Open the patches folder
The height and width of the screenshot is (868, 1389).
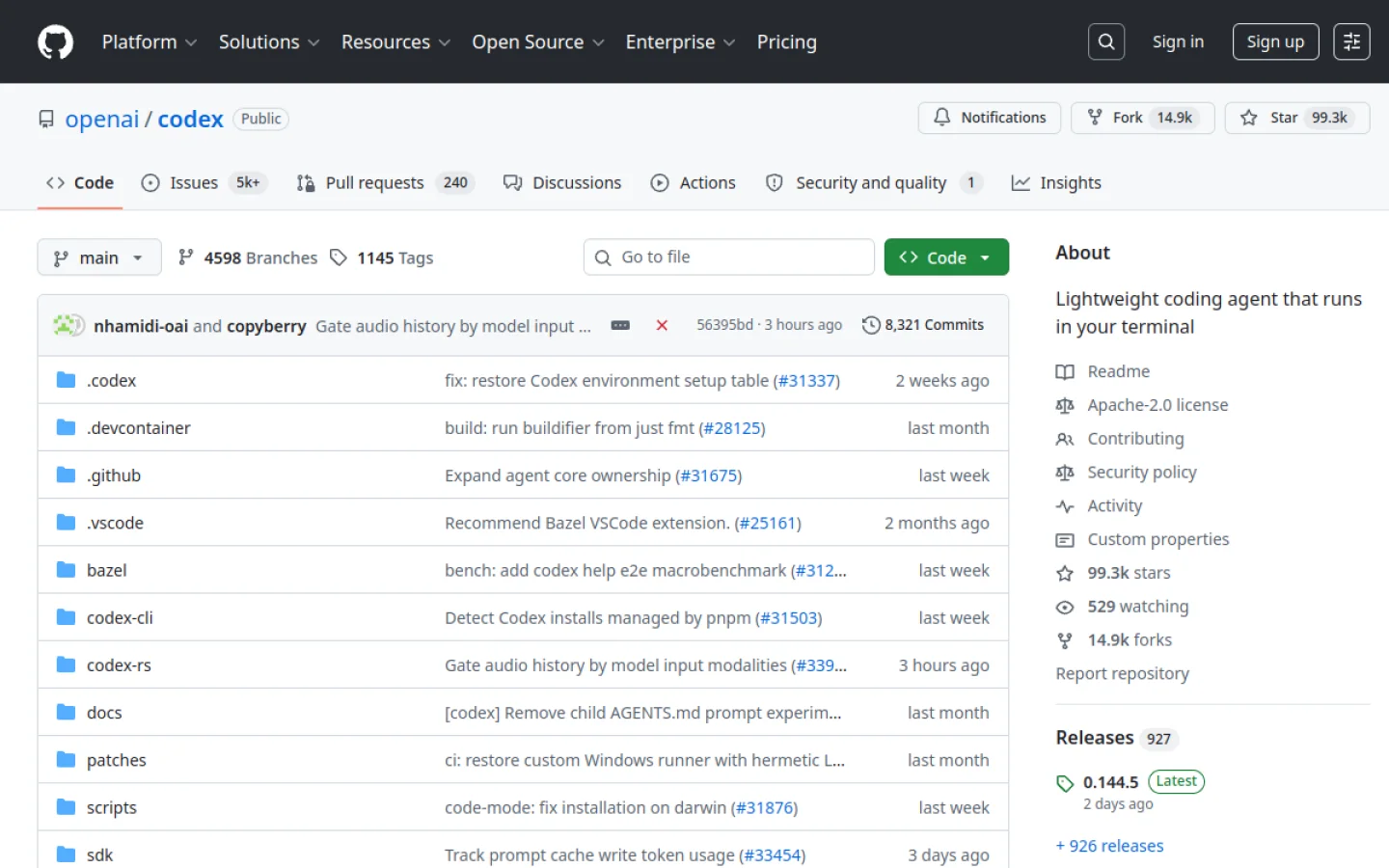point(117,760)
